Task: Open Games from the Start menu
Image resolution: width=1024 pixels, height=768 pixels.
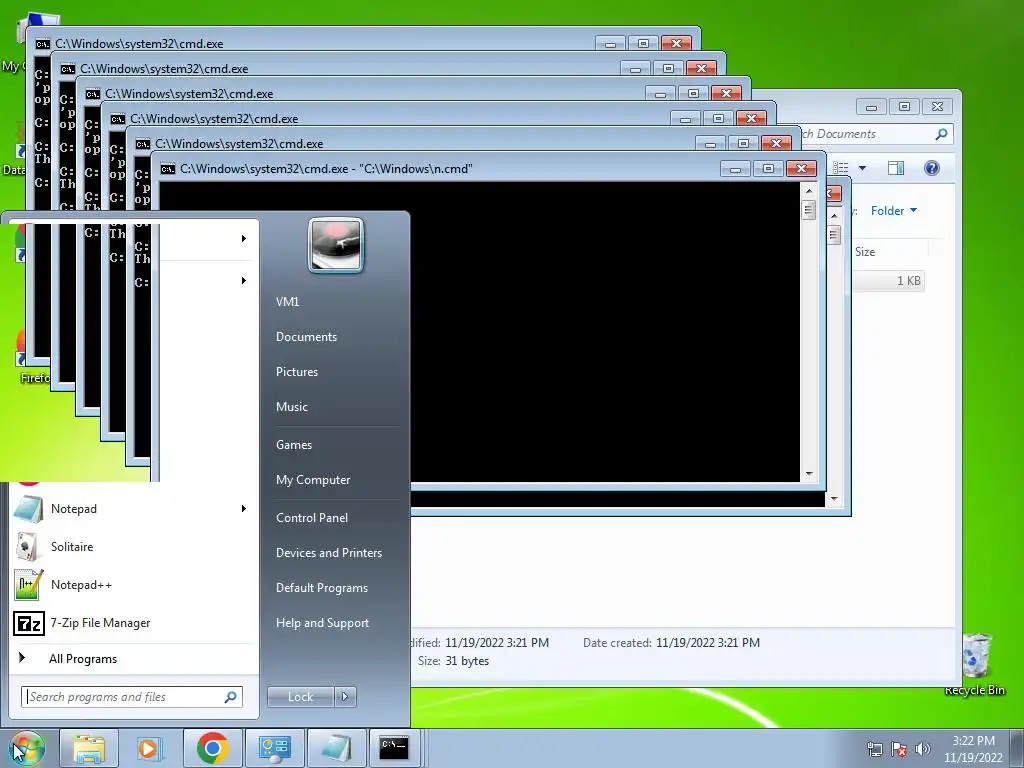Action: click(x=294, y=445)
